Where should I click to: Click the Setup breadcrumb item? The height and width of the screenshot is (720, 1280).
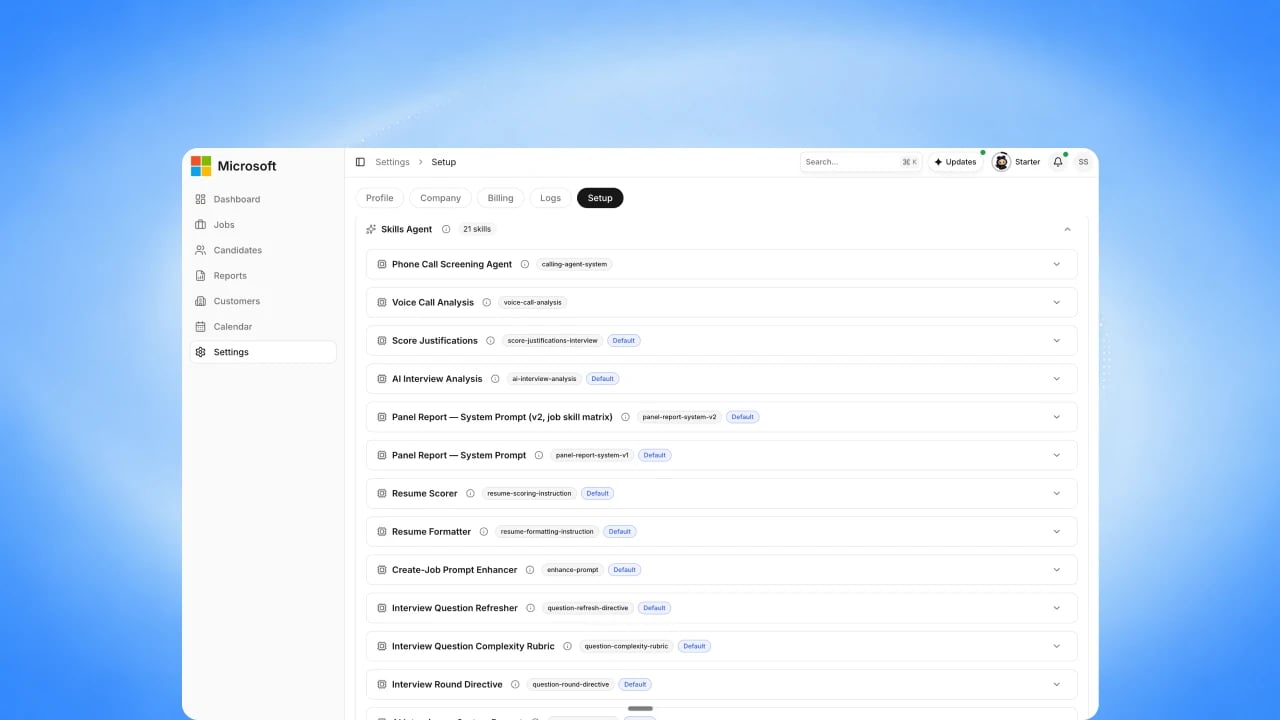tap(444, 162)
